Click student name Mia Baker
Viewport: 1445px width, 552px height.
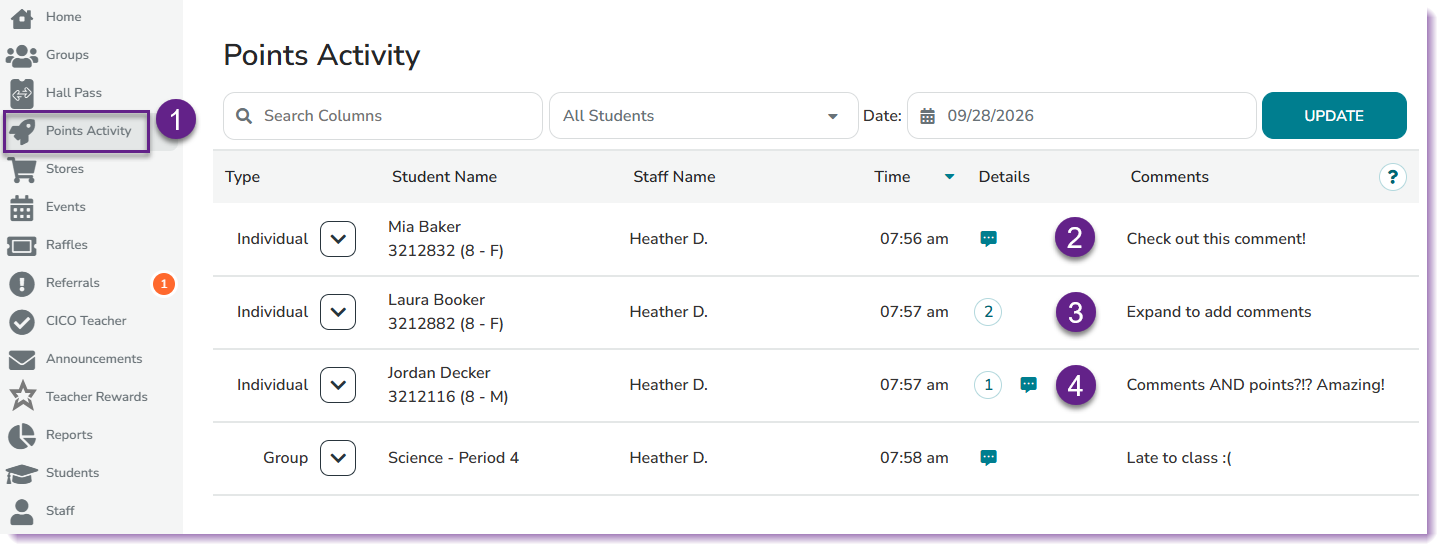click(424, 227)
